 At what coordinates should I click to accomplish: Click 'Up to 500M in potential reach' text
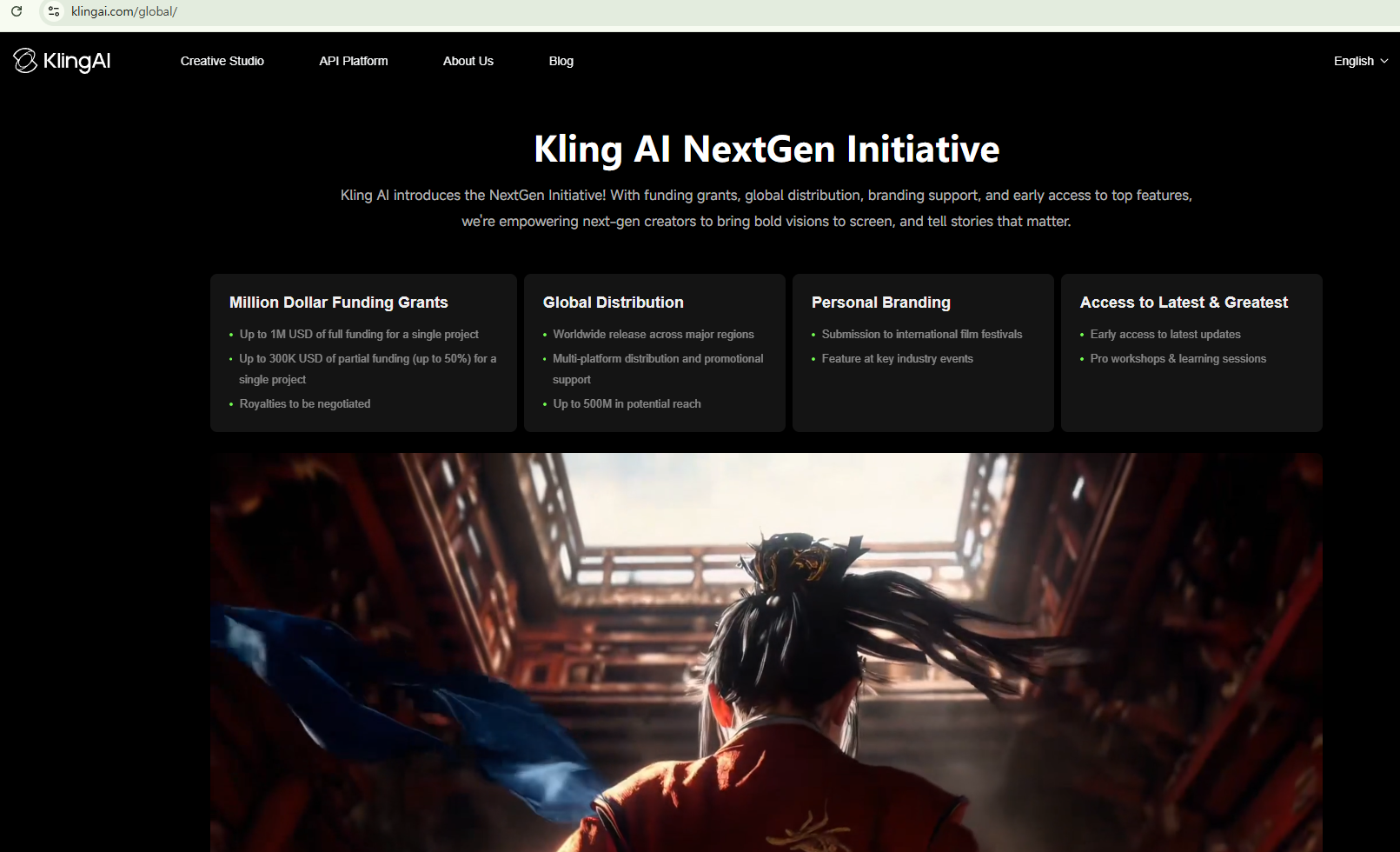pyautogui.click(x=627, y=404)
